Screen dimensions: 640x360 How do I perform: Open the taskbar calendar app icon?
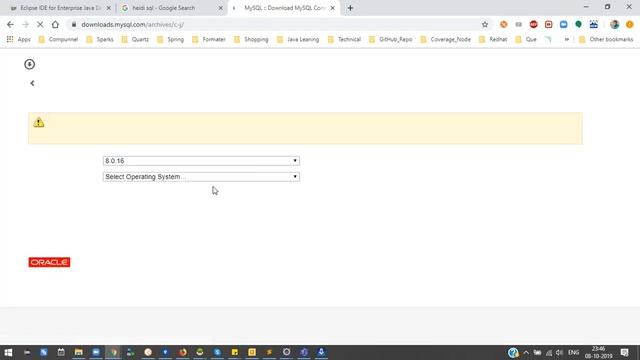click(x=61, y=352)
